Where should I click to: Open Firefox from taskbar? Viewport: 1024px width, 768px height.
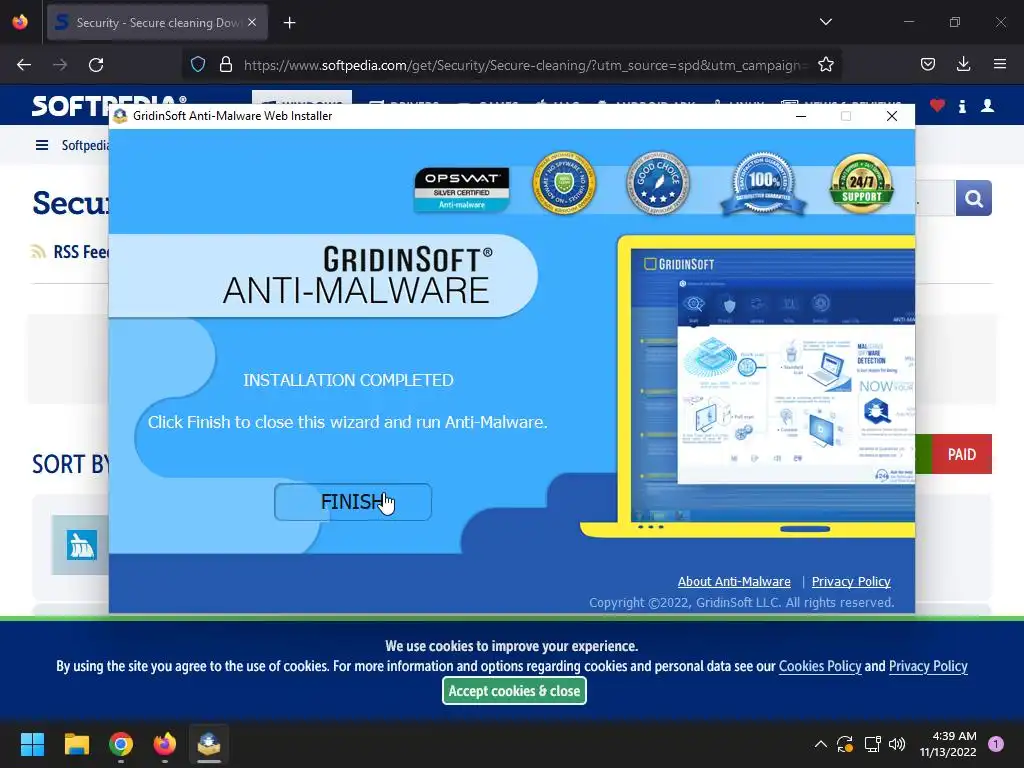tap(165, 744)
